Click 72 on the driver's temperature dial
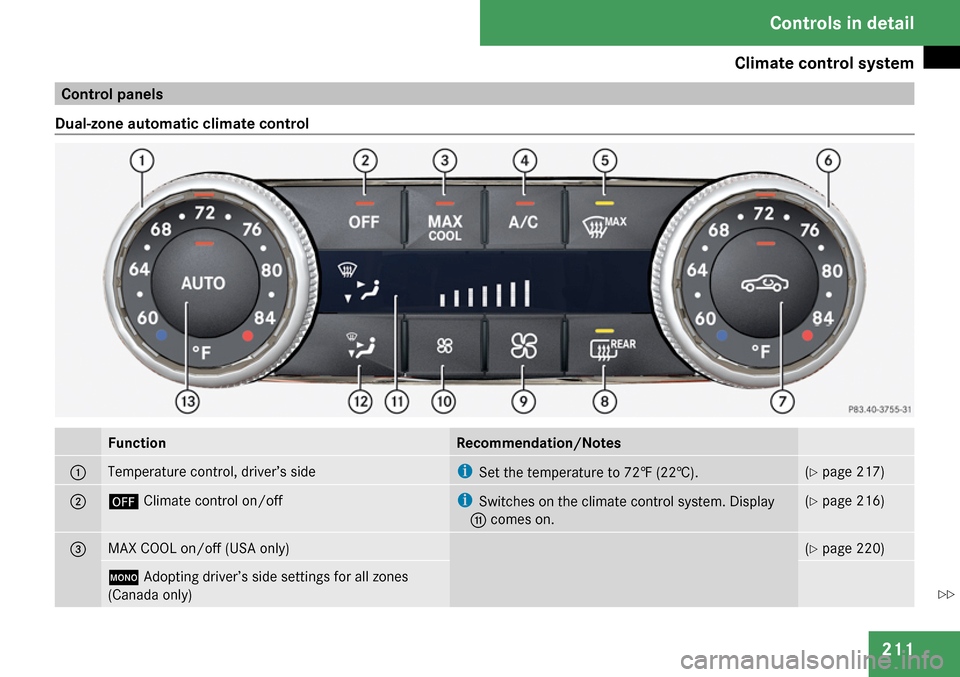The width and height of the screenshot is (960, 677). [205, 212]
